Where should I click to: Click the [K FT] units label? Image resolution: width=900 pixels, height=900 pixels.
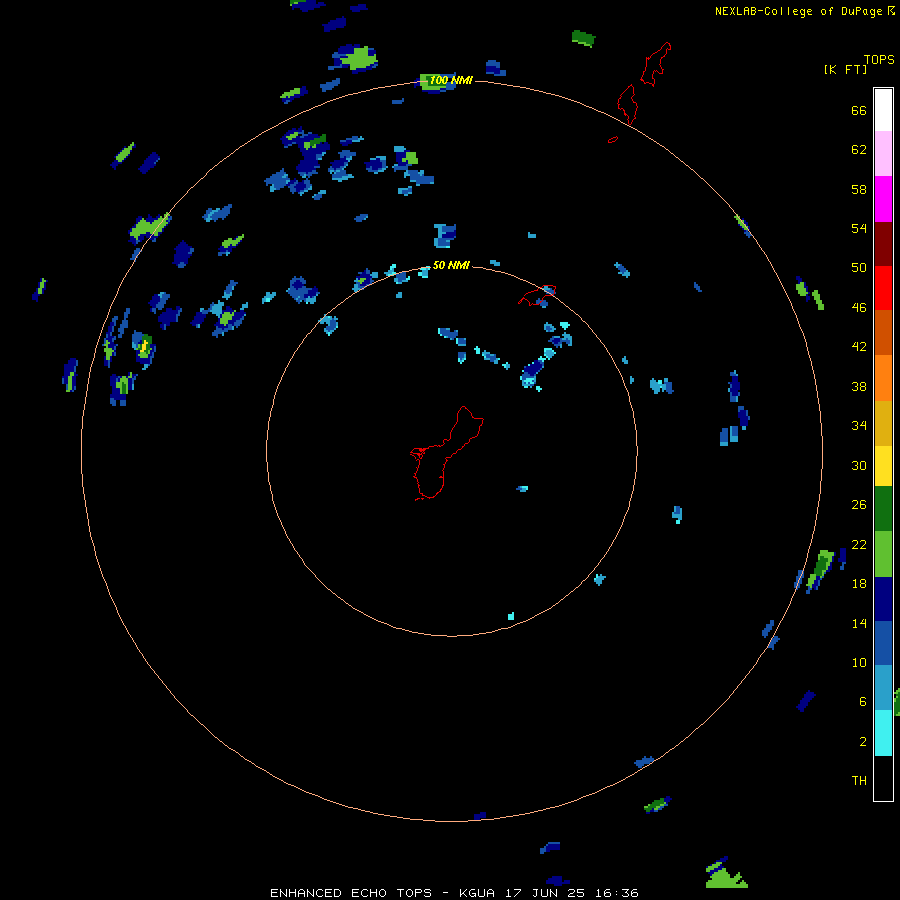[845, 69]
